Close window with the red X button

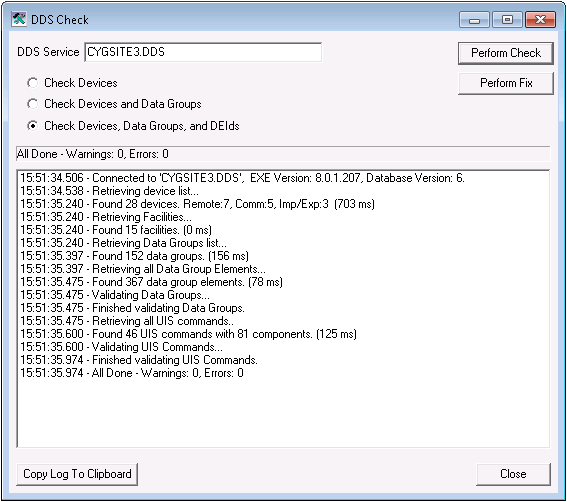click(540, 20)
